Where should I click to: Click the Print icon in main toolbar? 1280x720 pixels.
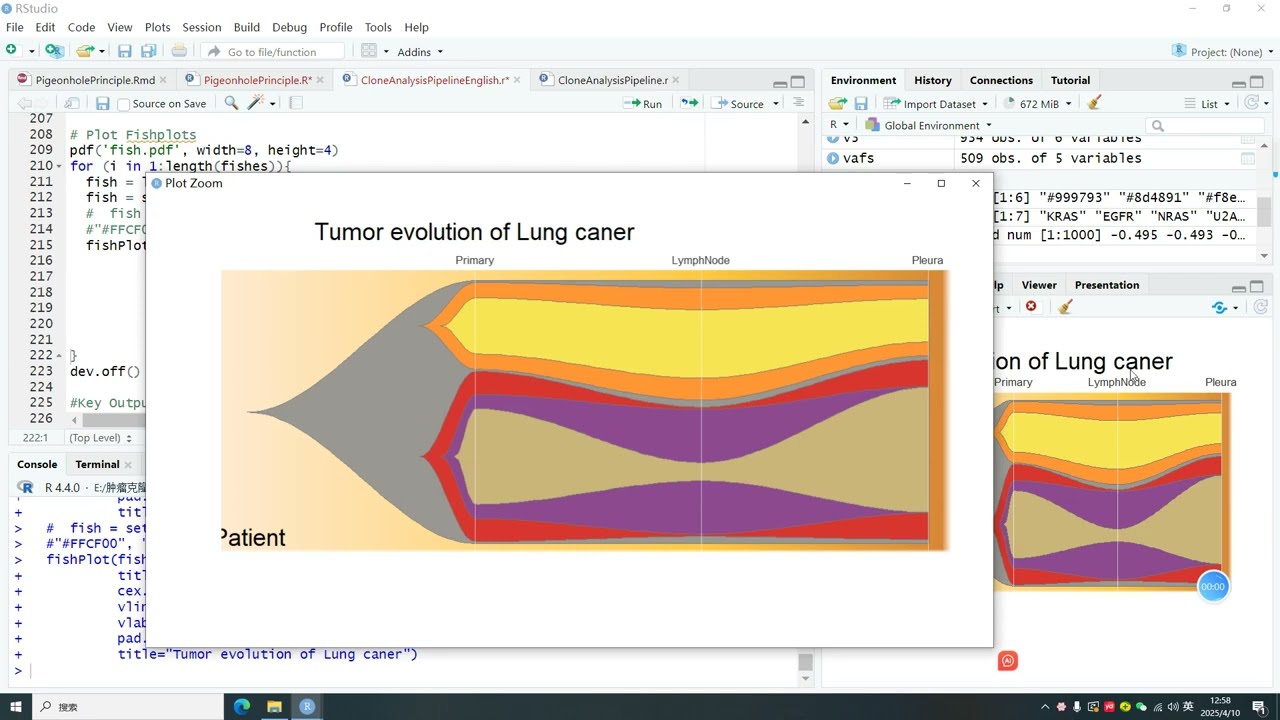coord(179,51)
